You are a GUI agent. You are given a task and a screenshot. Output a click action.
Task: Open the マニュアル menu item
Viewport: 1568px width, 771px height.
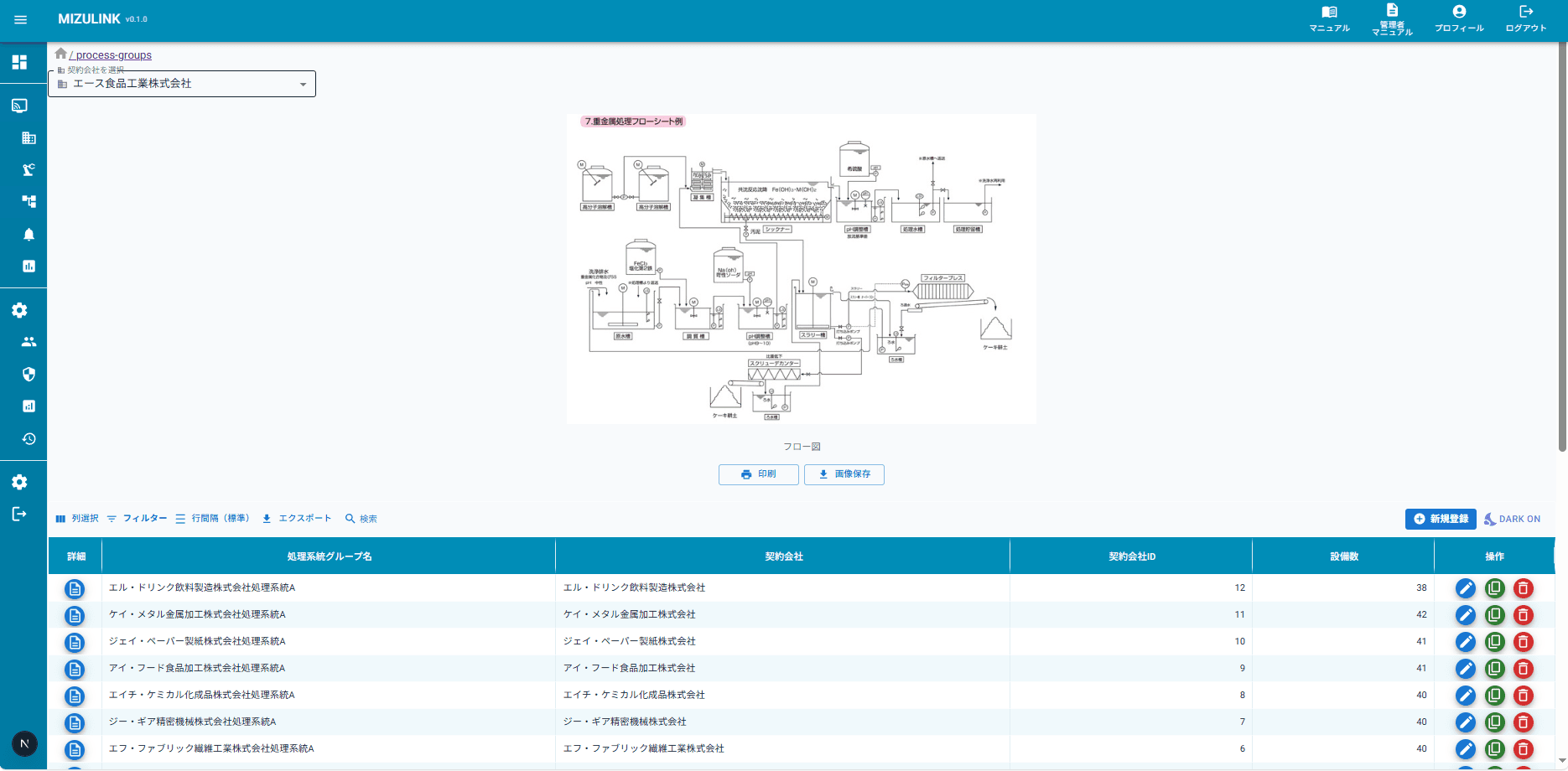tap(1330, 19)
